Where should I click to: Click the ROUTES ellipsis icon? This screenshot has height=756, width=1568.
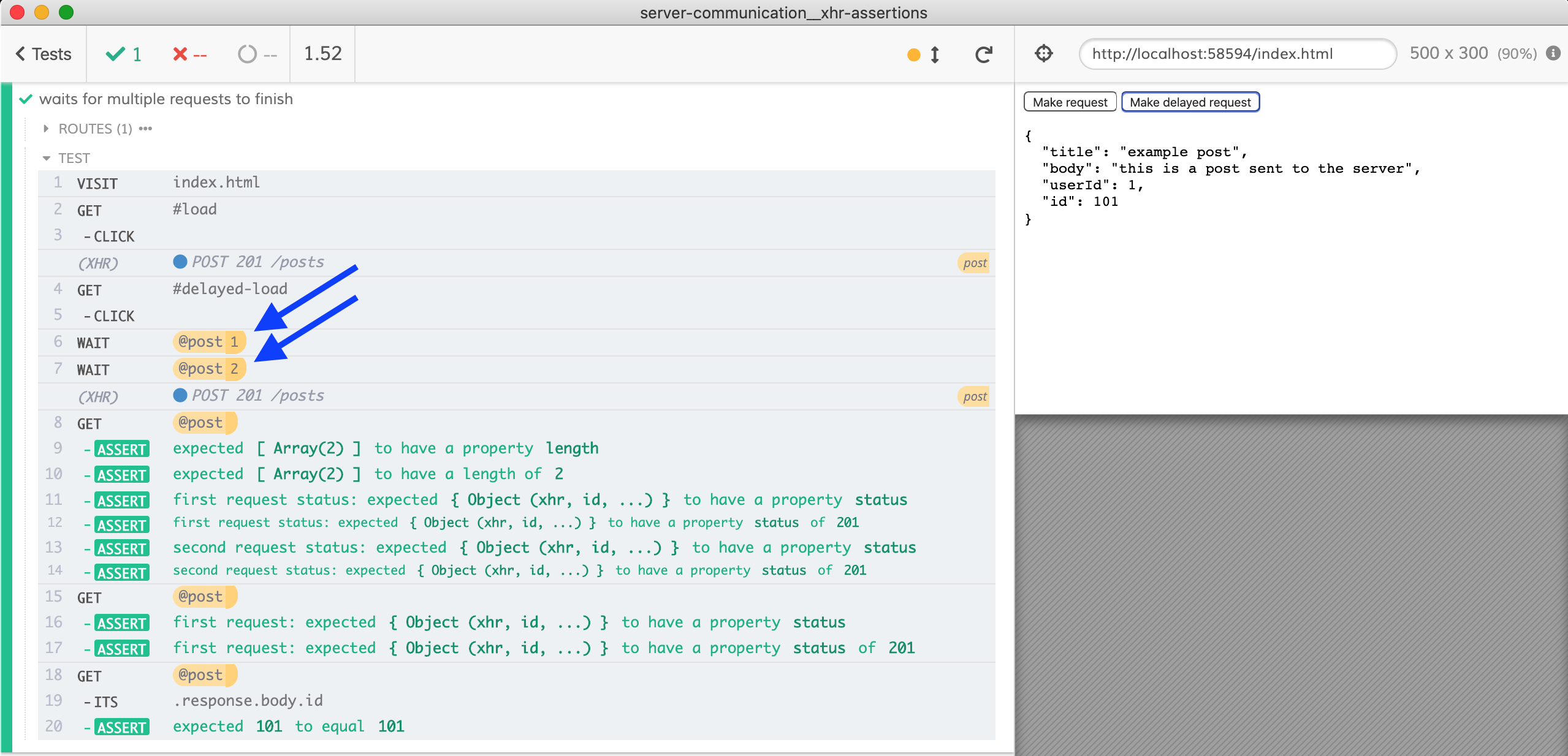[145, 129]
